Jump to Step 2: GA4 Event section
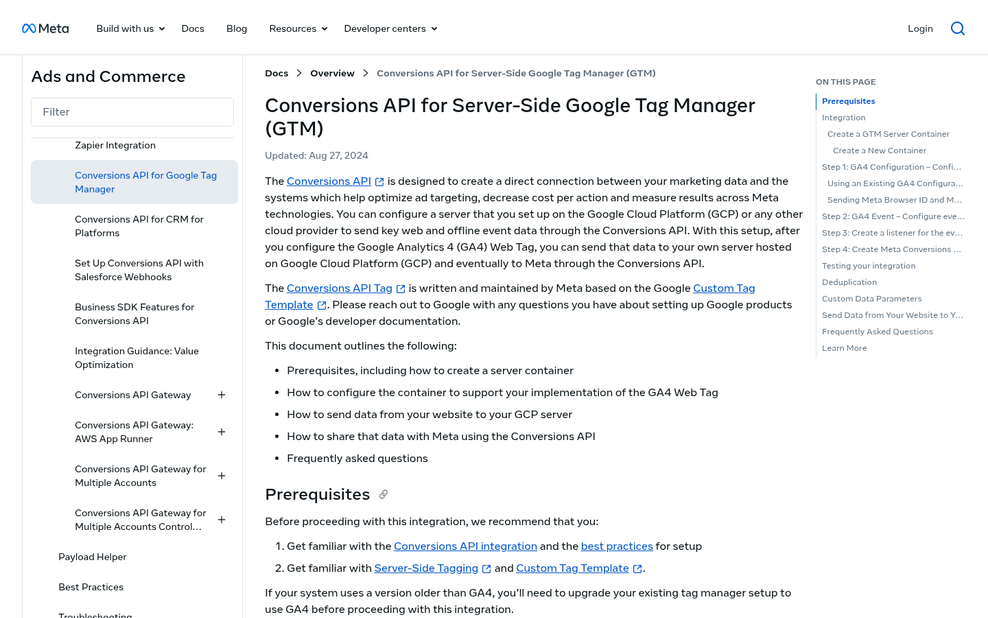 point(893,216)
